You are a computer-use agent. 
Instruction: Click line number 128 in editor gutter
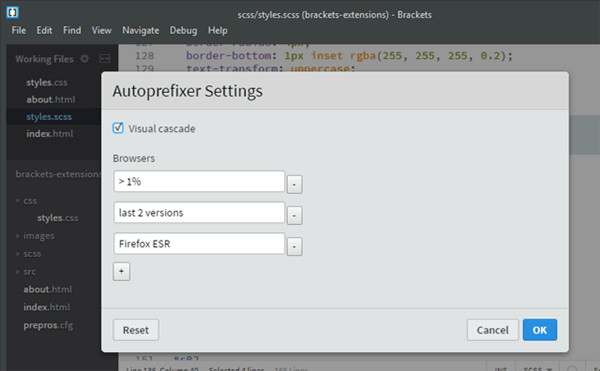pos(144,56)
